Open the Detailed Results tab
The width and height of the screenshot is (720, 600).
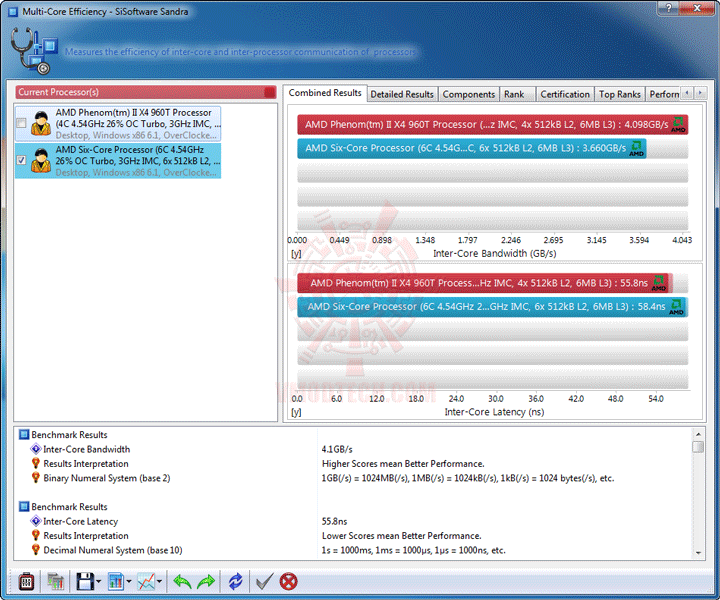click(402, 94)
